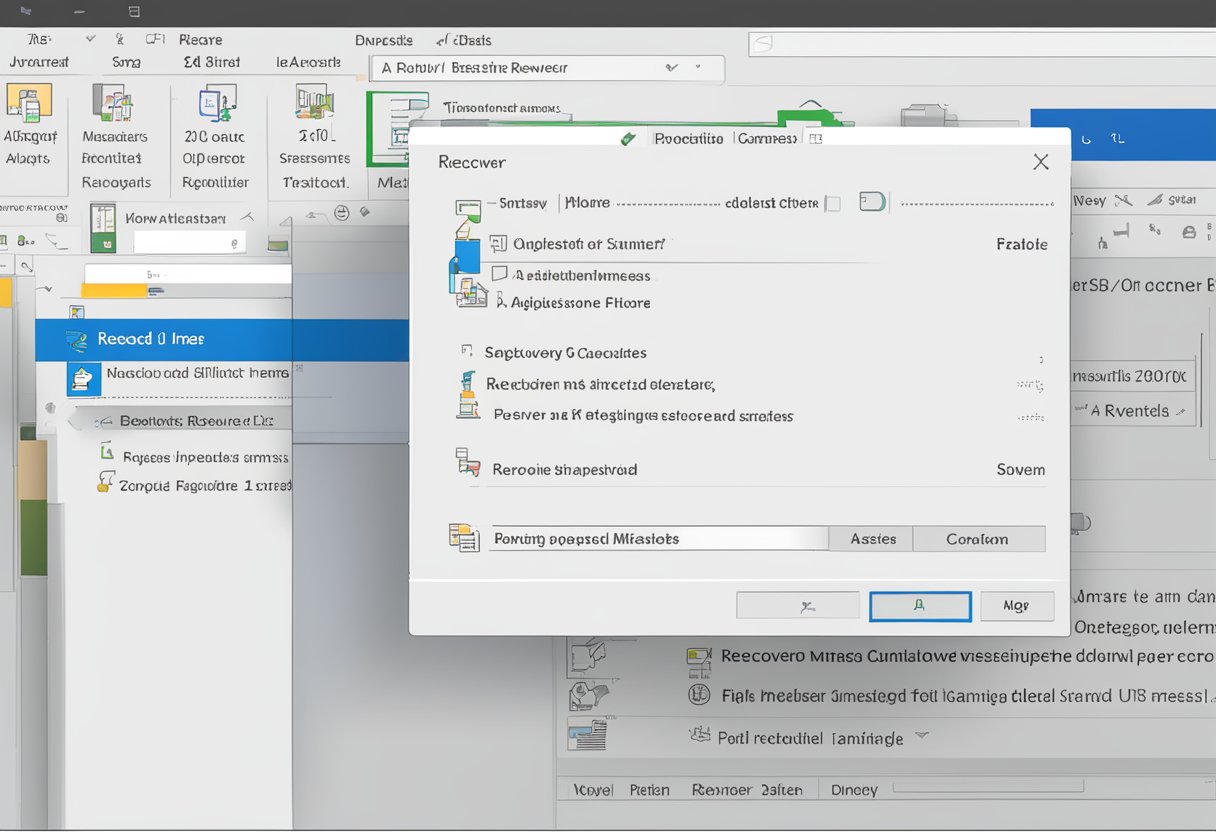This screenshot has height=832, width=1216.
Task: Switch the pill toggle in the Recover dialog
Action: coord(871,201)
